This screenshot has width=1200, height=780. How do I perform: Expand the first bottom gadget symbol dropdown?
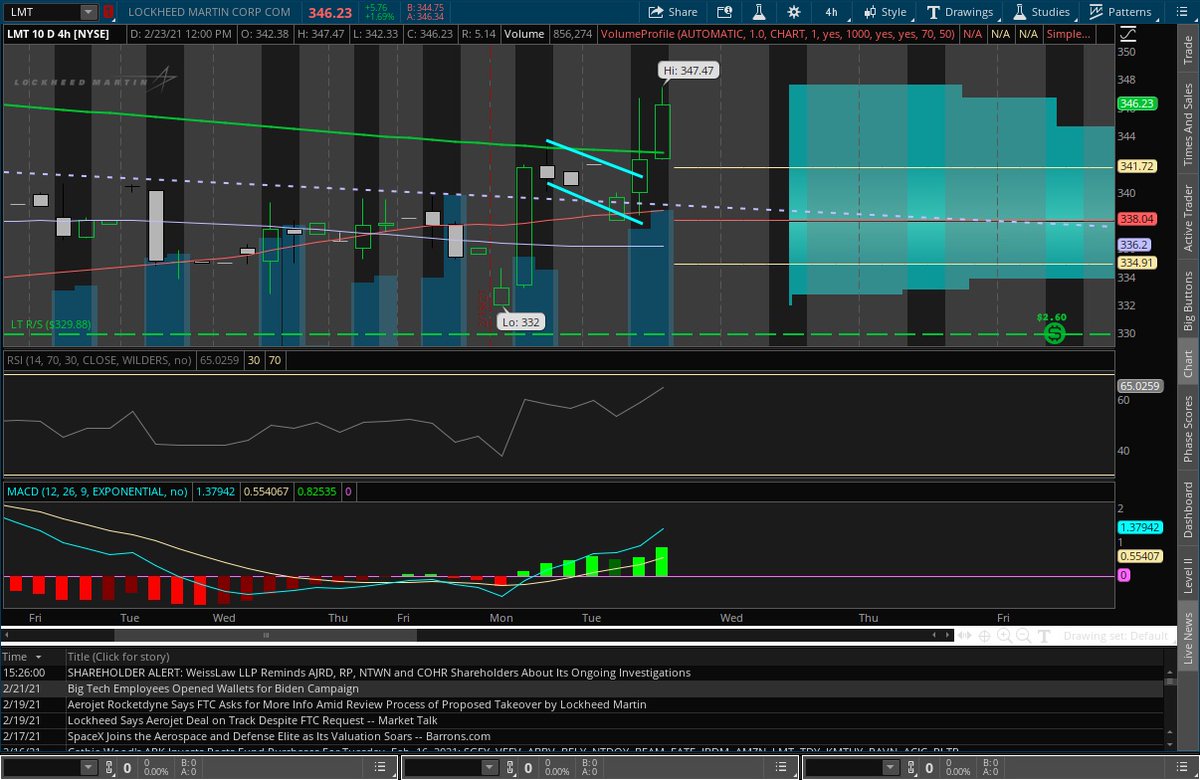87,768
